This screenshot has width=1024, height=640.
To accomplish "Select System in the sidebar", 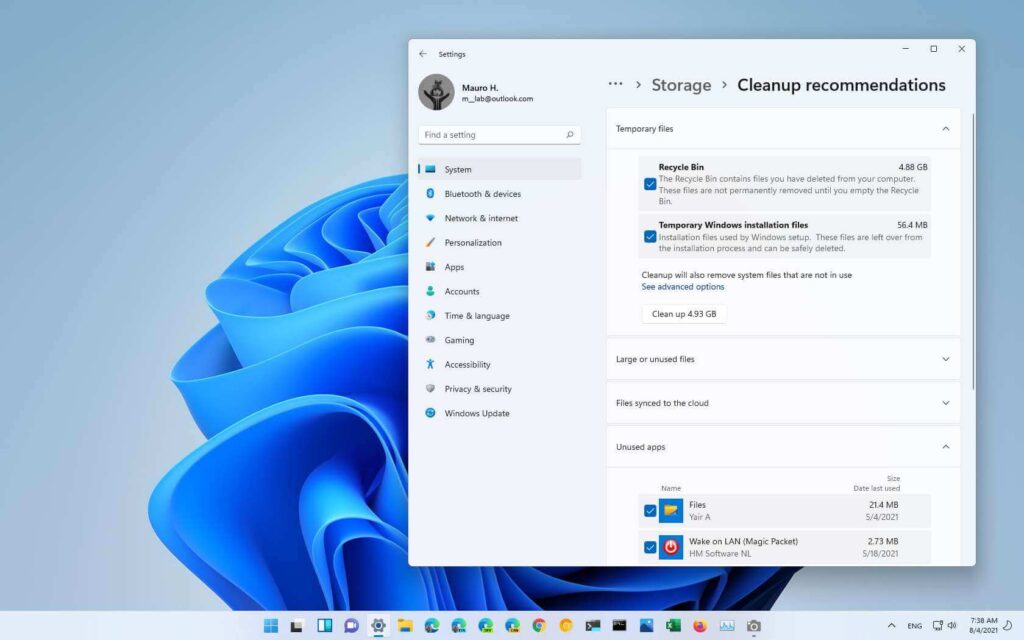I will click(x=499, y=169).
